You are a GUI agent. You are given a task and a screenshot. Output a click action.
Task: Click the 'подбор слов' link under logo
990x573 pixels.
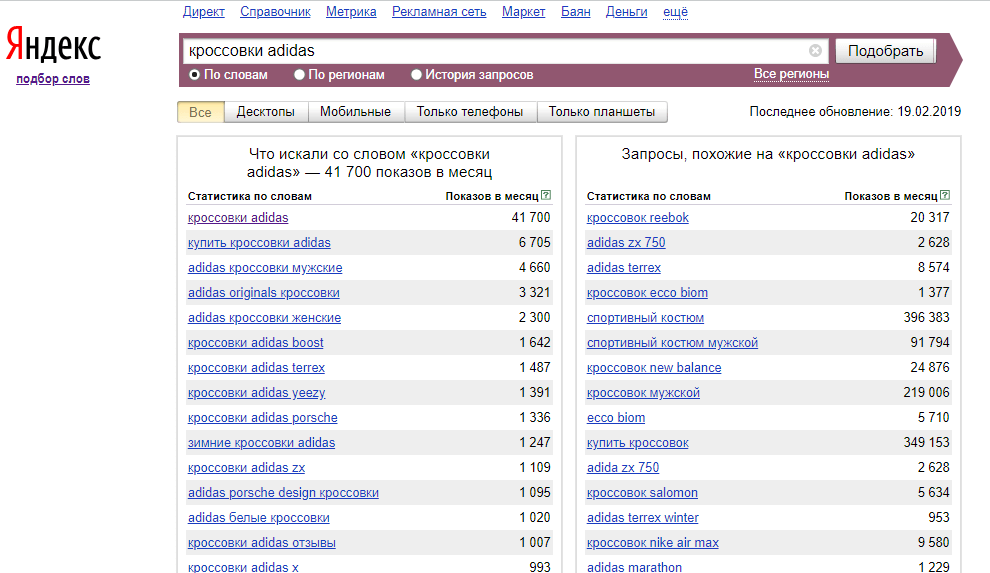(53, 79)
